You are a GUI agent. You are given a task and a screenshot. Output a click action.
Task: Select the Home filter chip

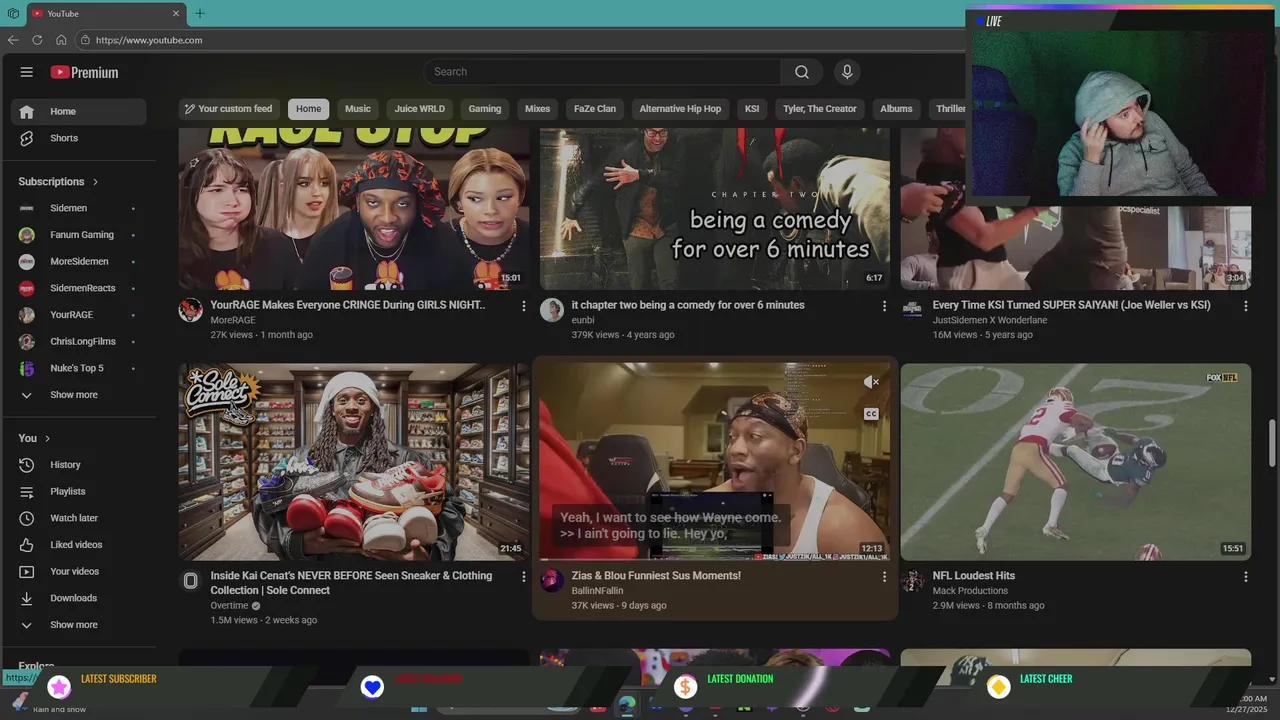click(x=308, y=109)
